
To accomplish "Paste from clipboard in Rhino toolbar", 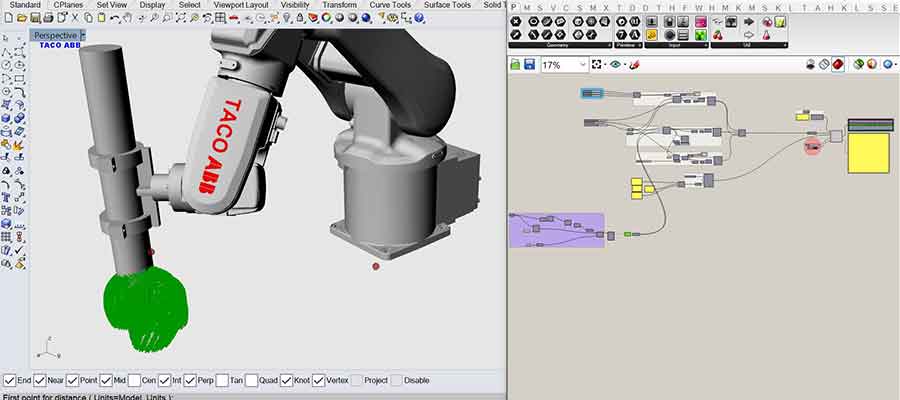I will pyautogui.click(x=102, y=18).
